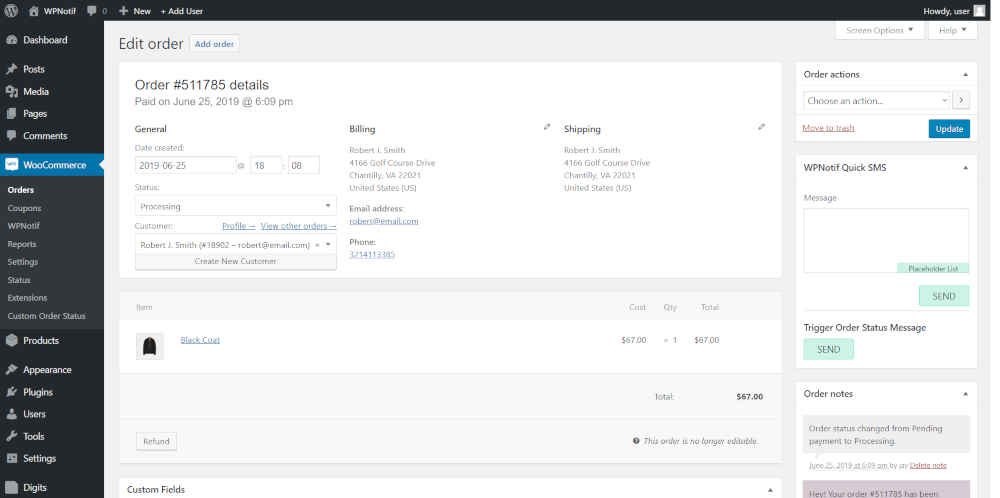Image resolution: width=1000 pixels, height=498 pixels.
Task: Open the Appearance sidebar menu
Action: pyautogui.click(x=47, y=369)
